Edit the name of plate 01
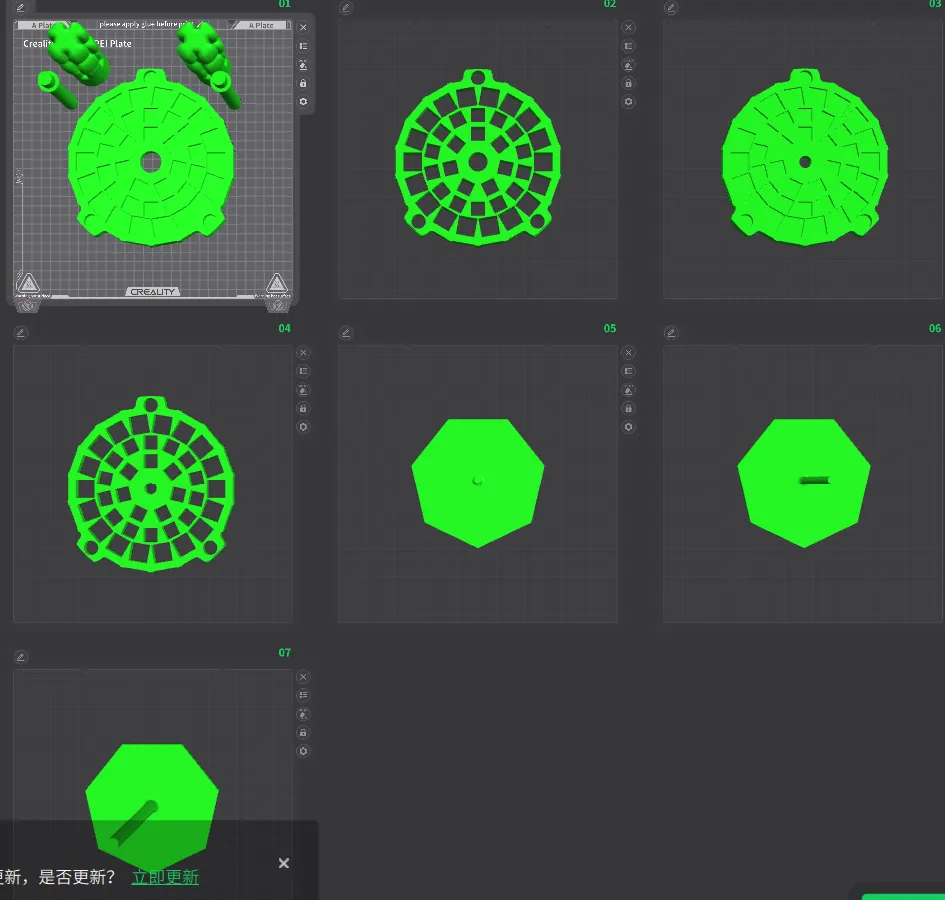945x900 pixels. (x=20, y=7)
